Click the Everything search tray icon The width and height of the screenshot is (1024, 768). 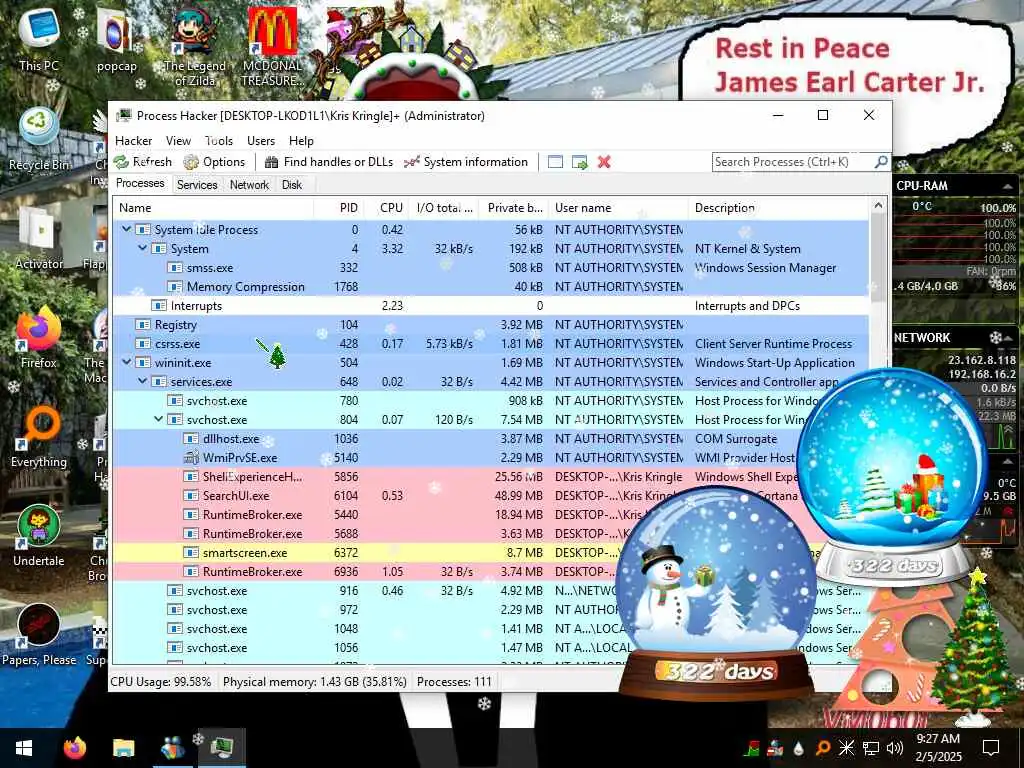click(823, 748)
